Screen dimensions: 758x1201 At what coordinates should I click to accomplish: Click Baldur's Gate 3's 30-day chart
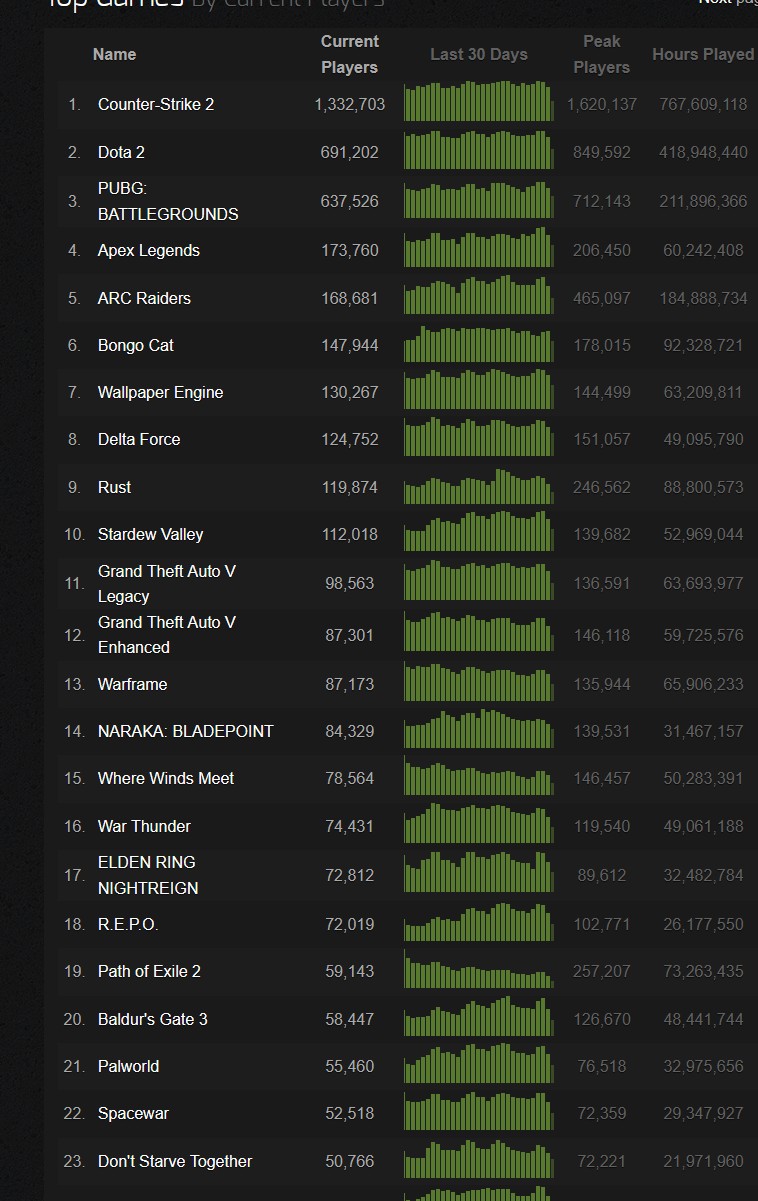[479, 1017]
